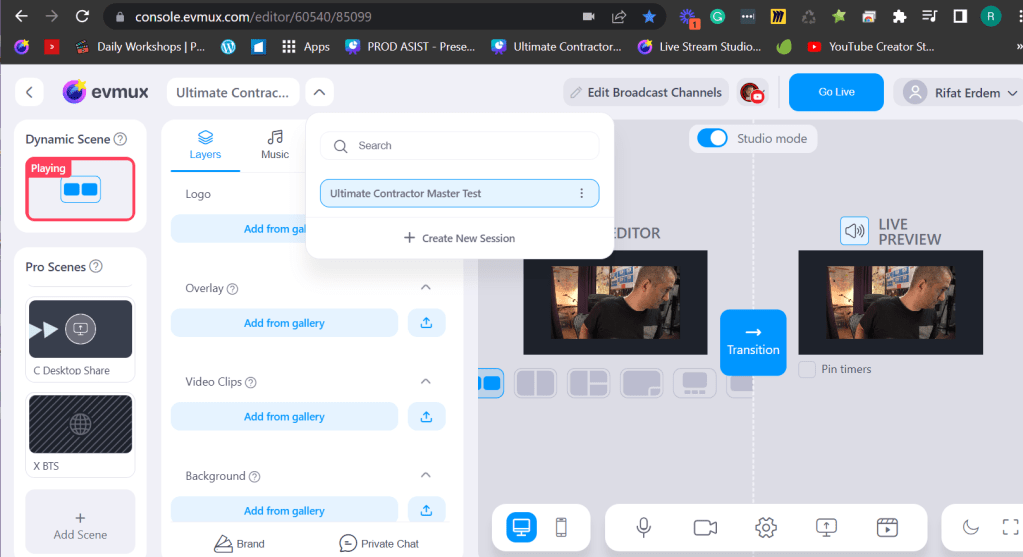Viewport: 1023px width, 557px height.
Task: Click Dynamic Scene help icon
Action: (120, 139)
